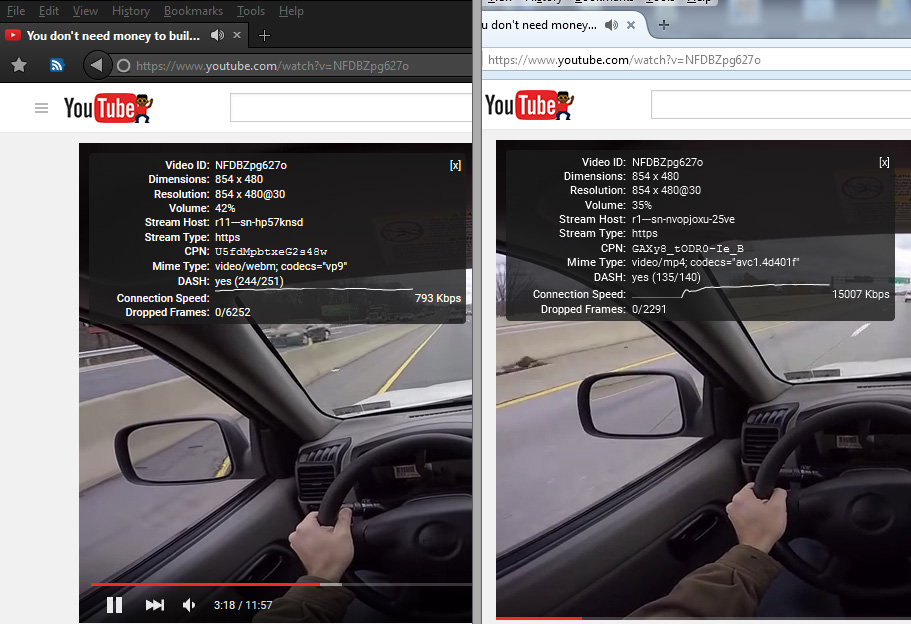Mute the left player's volume speaker icon

point(189,605)
